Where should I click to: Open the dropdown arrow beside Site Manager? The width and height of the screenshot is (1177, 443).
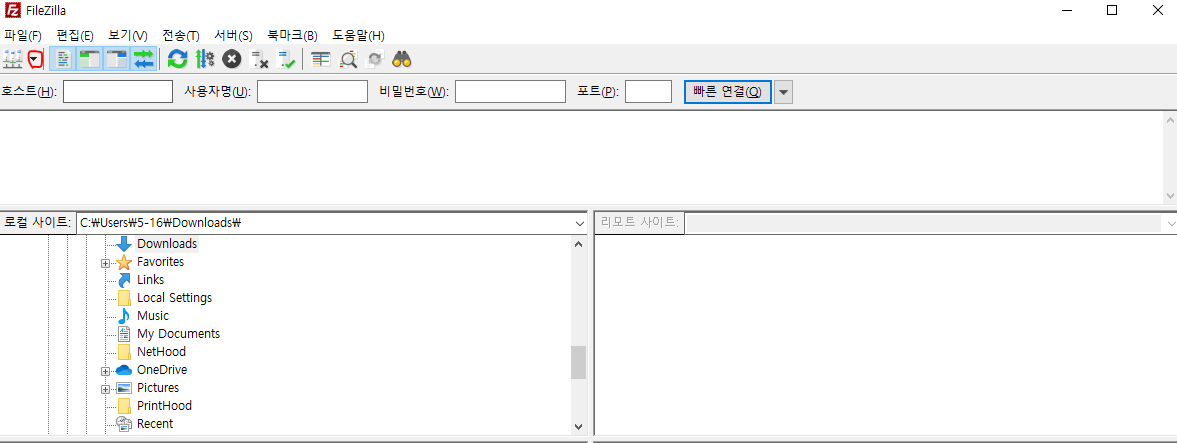point(35,59)
